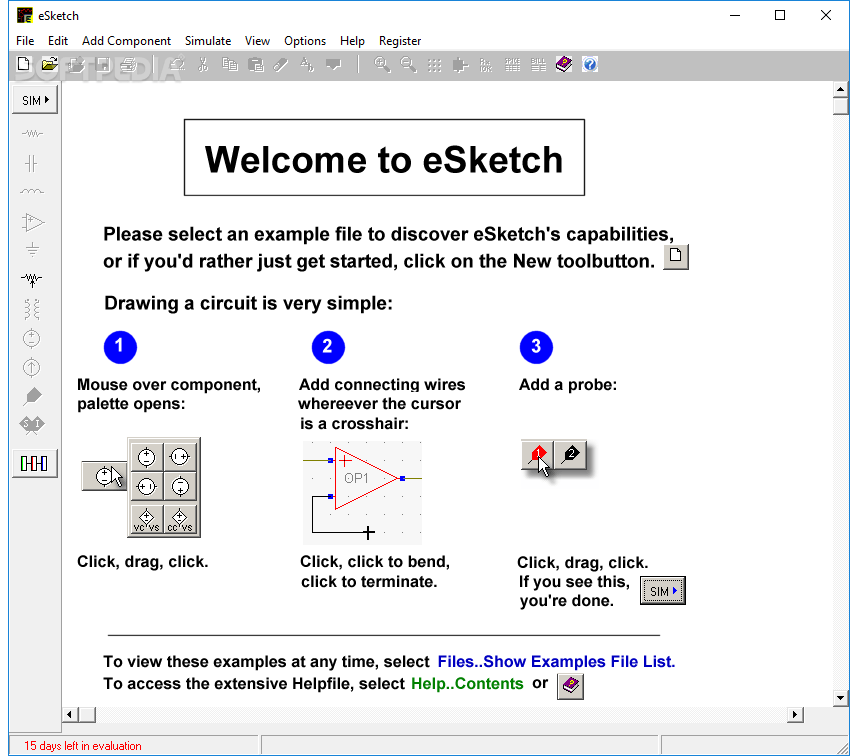This screenshot has width=850, height=756.
Task: Click the SPICE netlist toolbar icon
Action: click(512, 65)
